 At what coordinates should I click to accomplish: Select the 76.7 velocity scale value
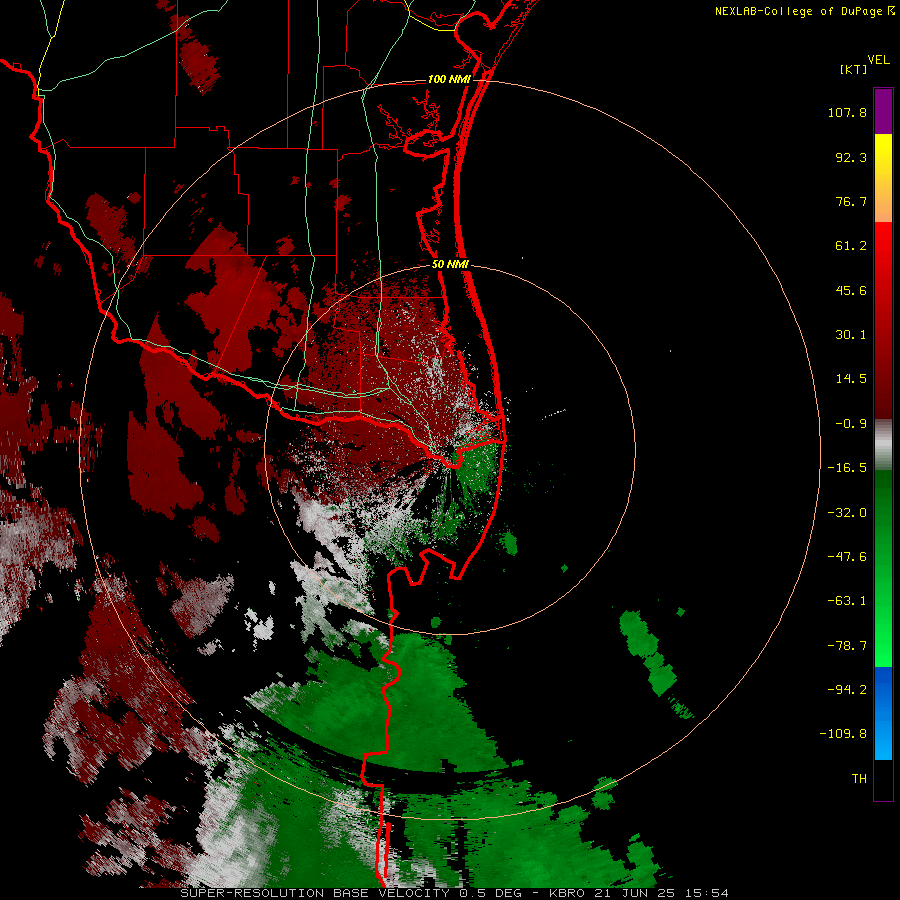[x=851, y=201]
